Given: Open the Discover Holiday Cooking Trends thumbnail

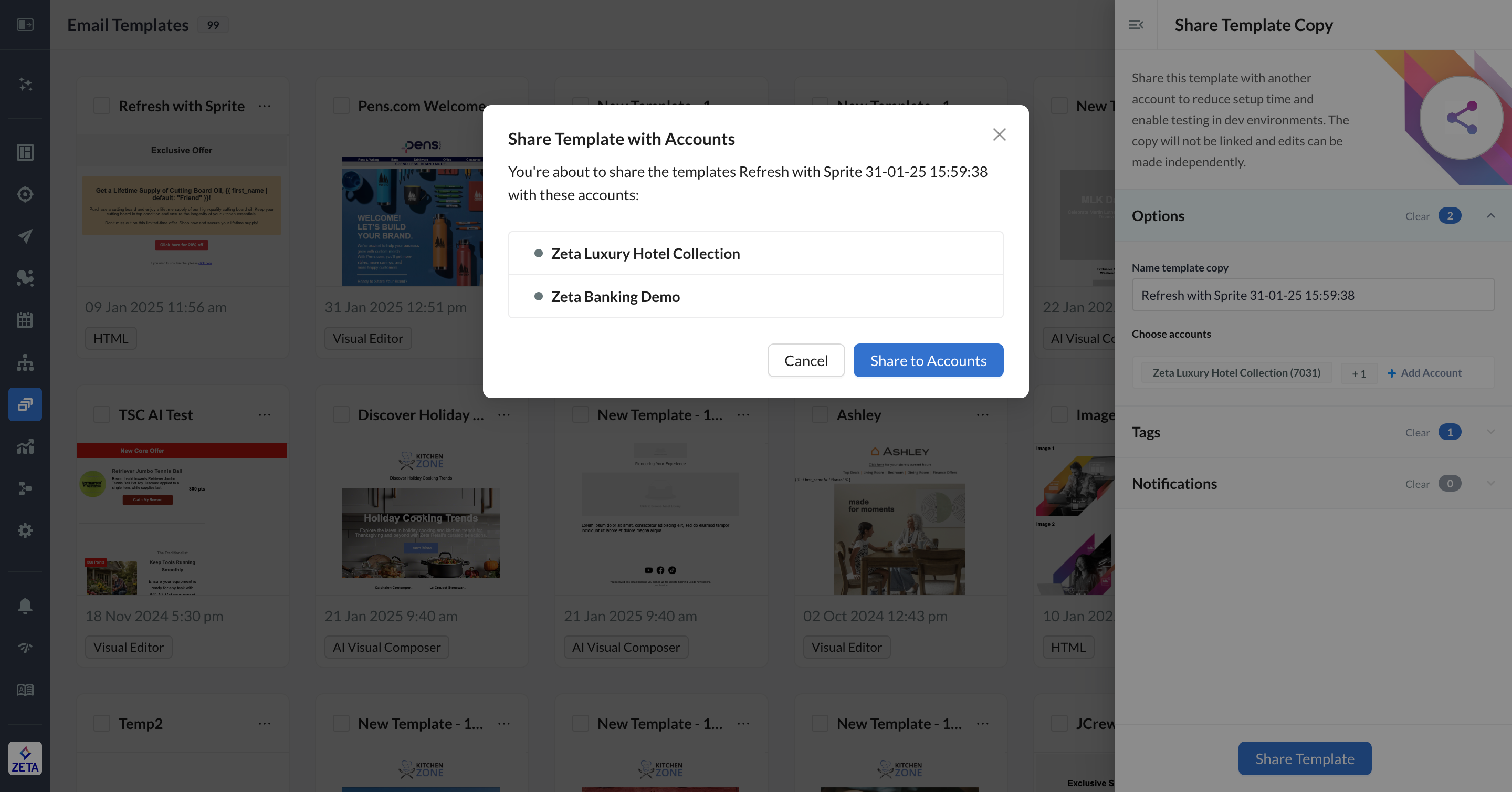Looking at the screenshot, I should click(x=421, y=519).
